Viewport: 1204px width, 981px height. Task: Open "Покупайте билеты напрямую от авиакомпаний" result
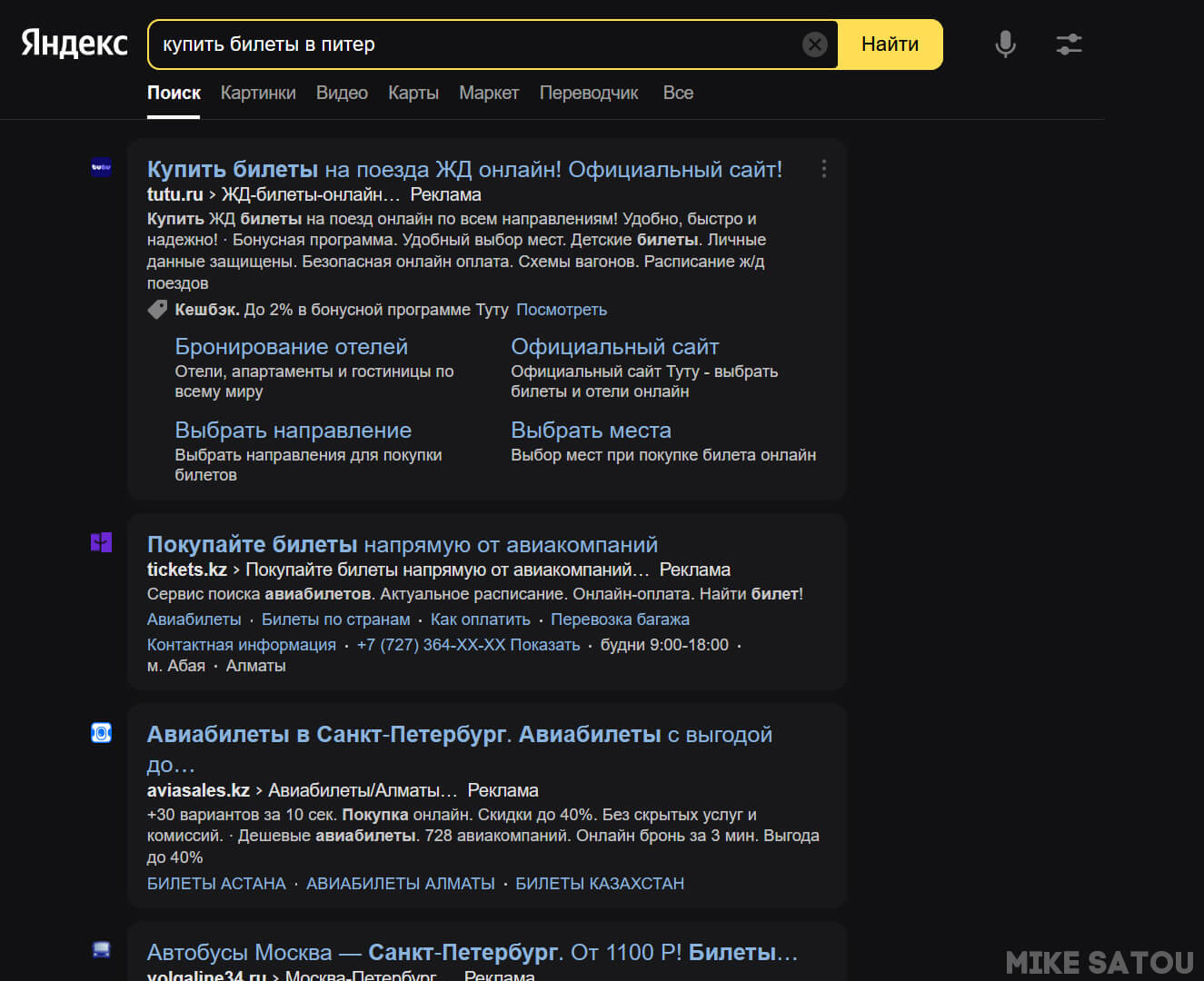403,544
